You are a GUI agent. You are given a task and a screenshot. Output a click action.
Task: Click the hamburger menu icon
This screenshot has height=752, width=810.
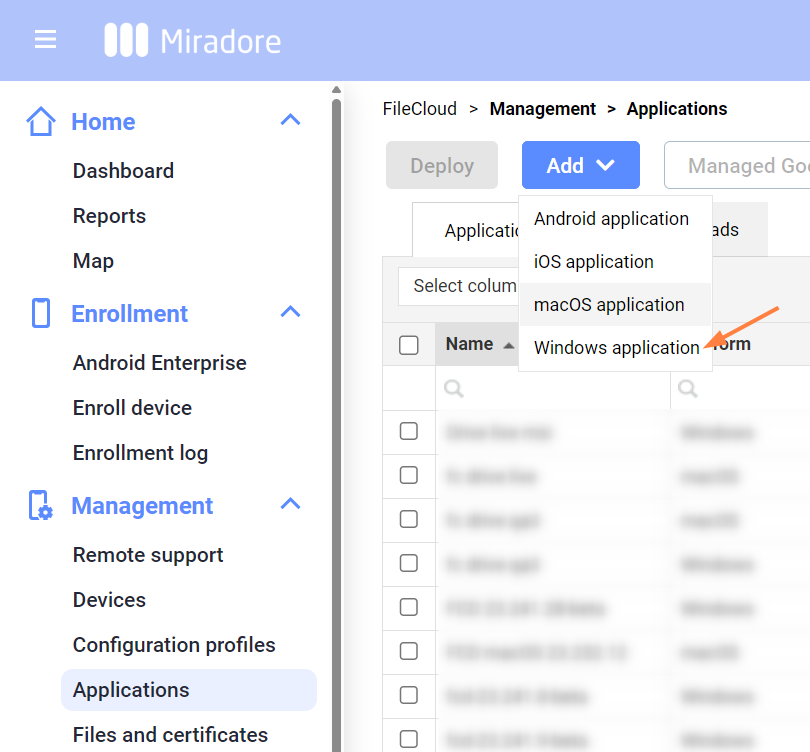[x=45, y=40]
